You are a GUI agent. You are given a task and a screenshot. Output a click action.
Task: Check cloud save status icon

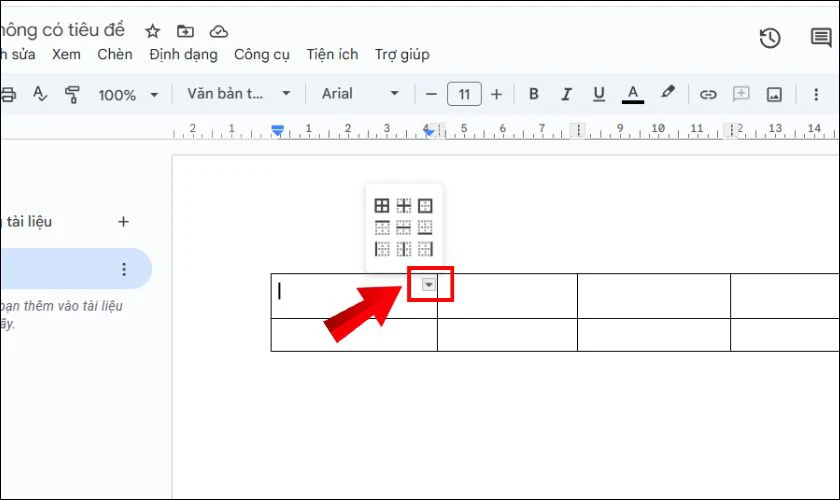[x=219, y=32]
